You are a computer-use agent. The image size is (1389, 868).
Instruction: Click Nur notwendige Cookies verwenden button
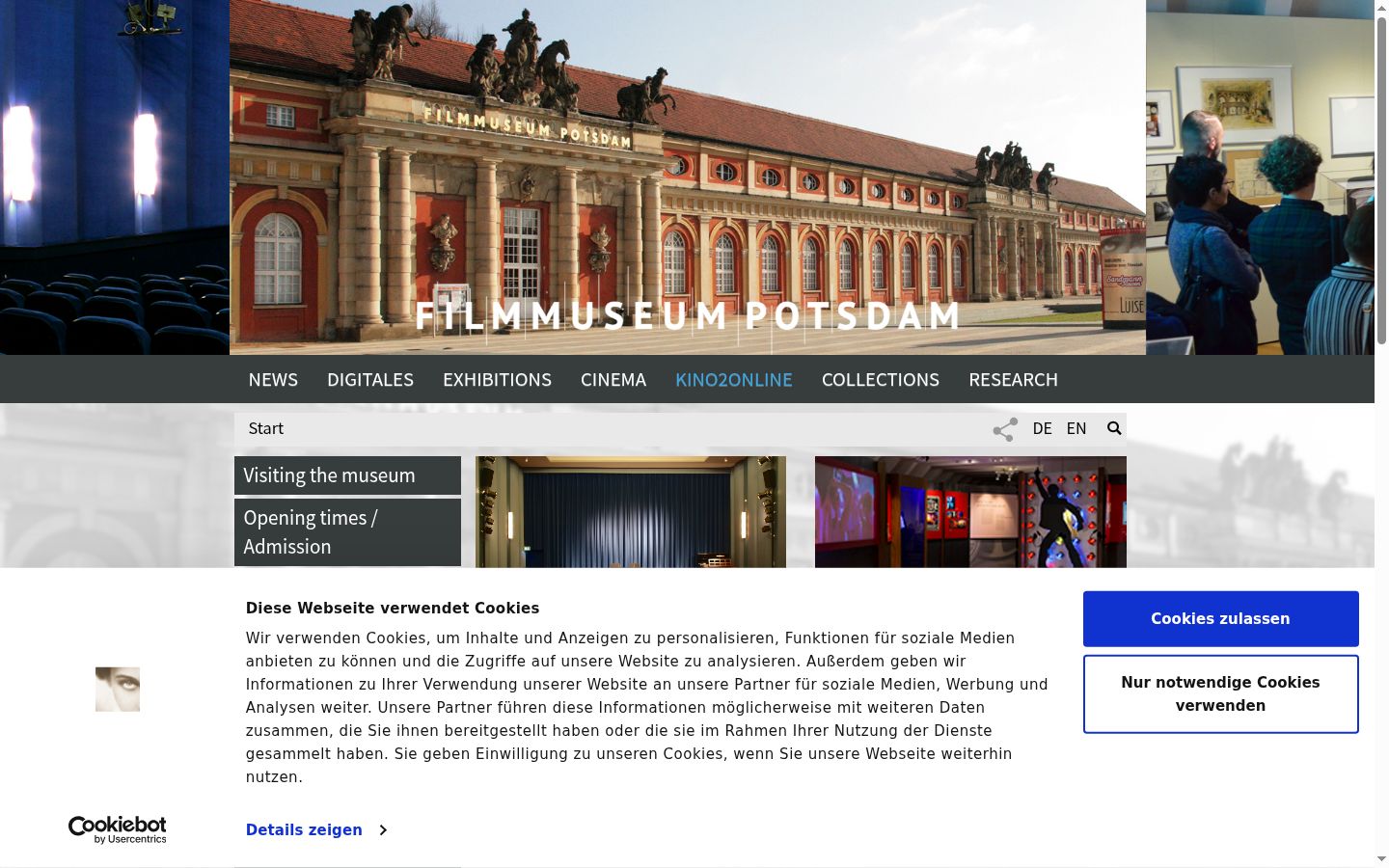pyautogui.click(x=1220, y=694)
